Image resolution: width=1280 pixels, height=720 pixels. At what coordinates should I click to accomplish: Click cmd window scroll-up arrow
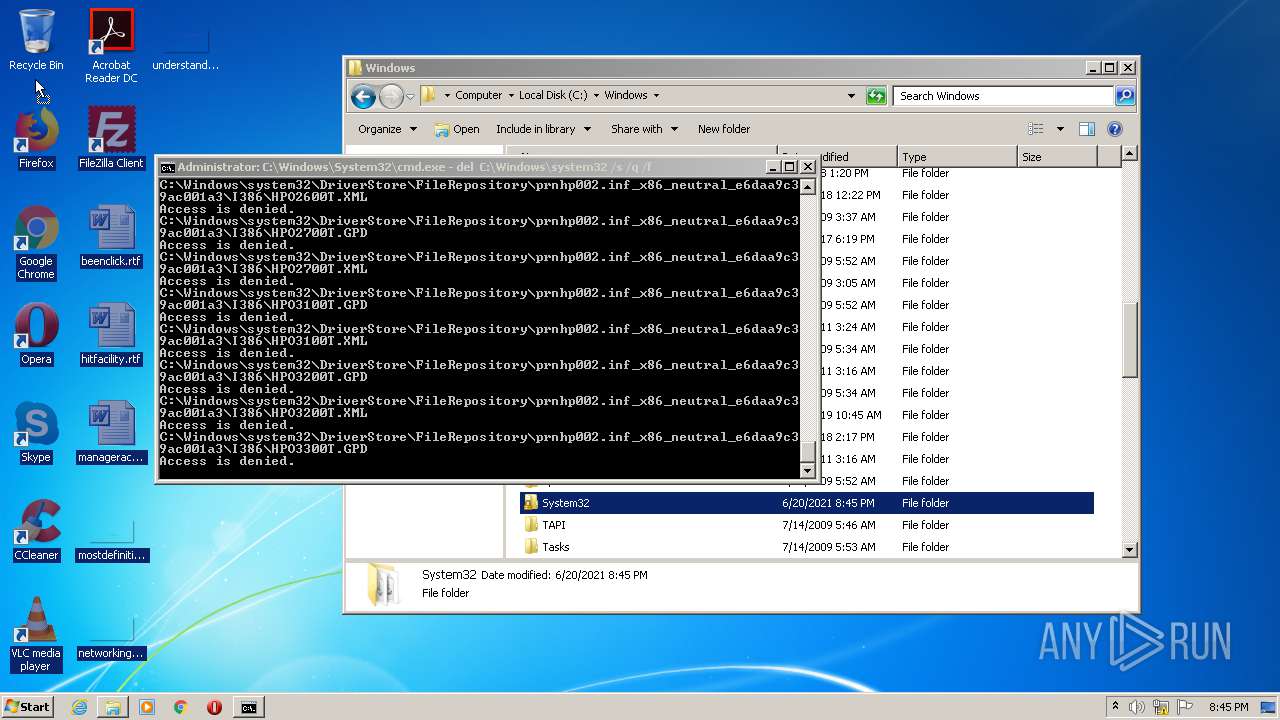coord(808,186)
